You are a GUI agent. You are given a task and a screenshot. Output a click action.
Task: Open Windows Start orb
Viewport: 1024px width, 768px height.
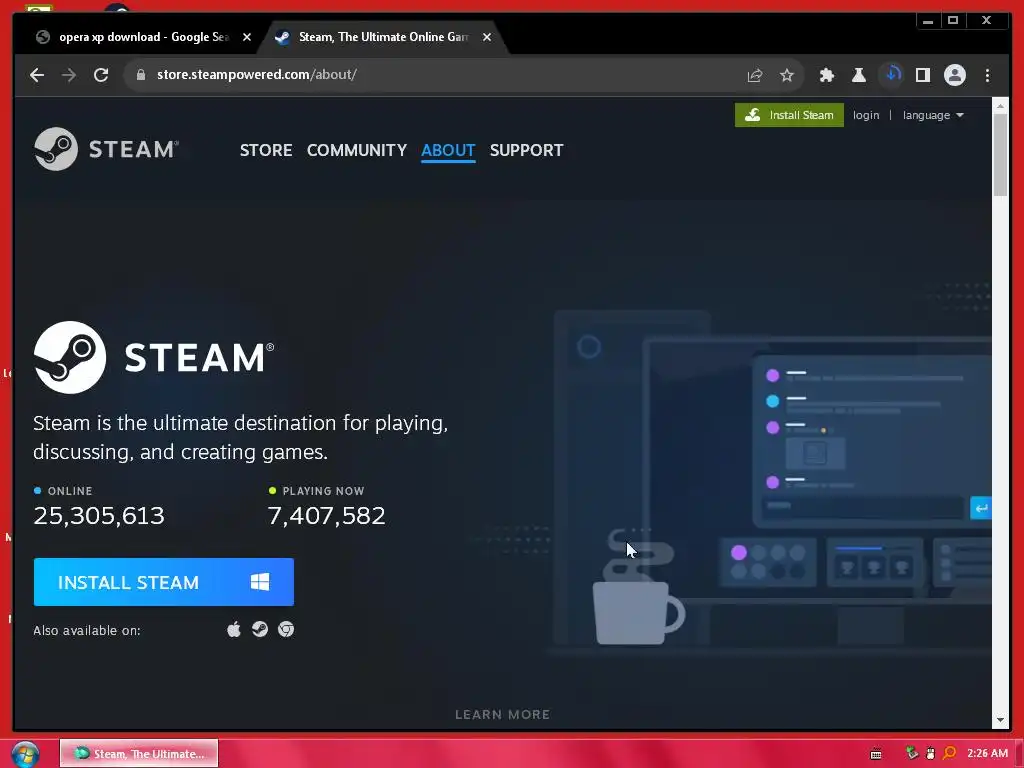(x=25, y=754)
